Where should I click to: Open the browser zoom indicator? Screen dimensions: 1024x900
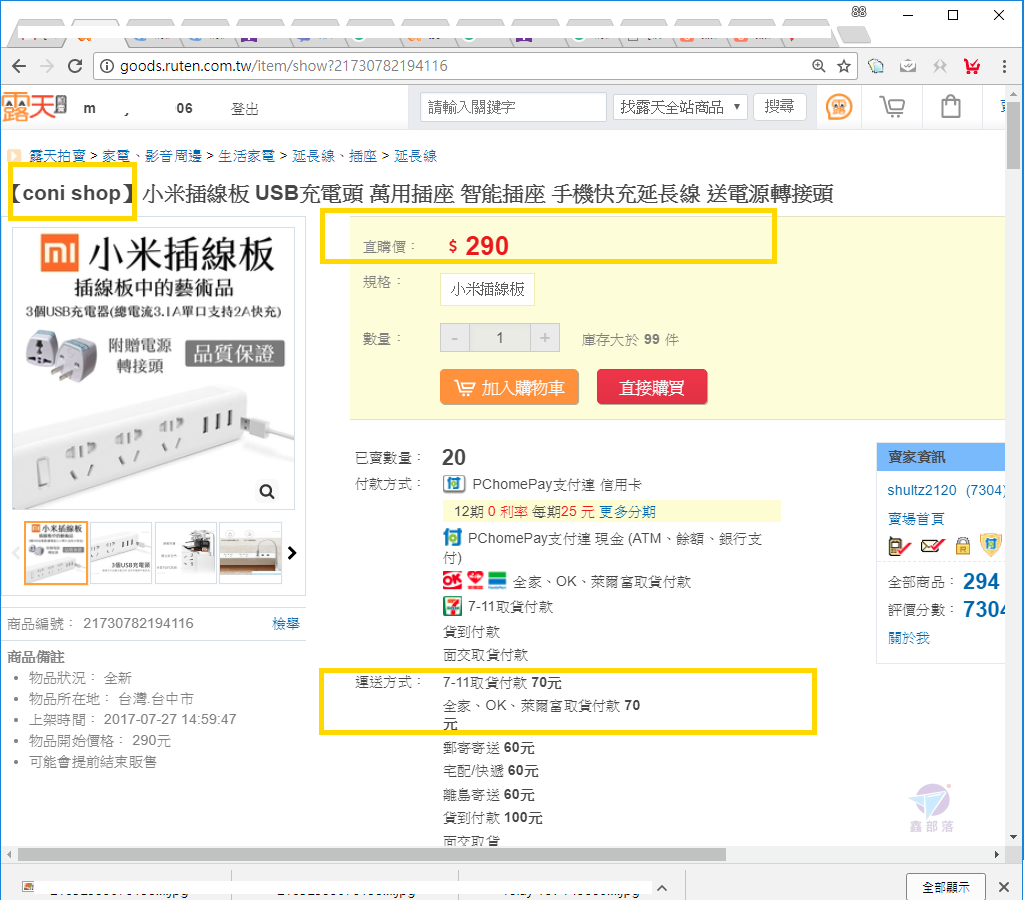click(818, 66)
